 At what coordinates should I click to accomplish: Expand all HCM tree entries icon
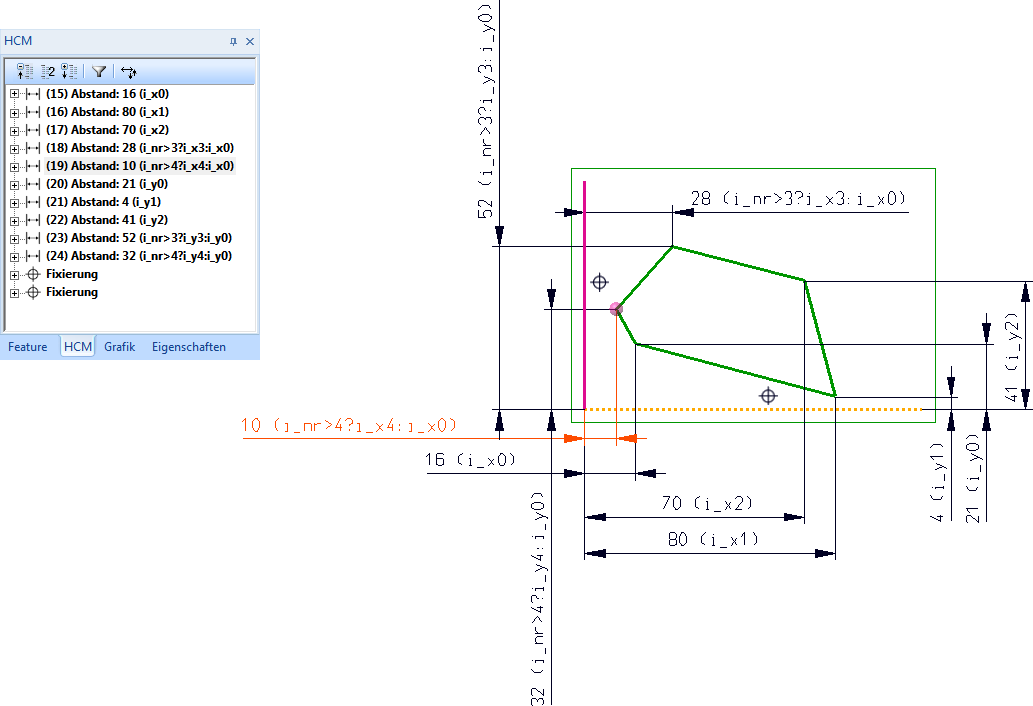(69, 71)
